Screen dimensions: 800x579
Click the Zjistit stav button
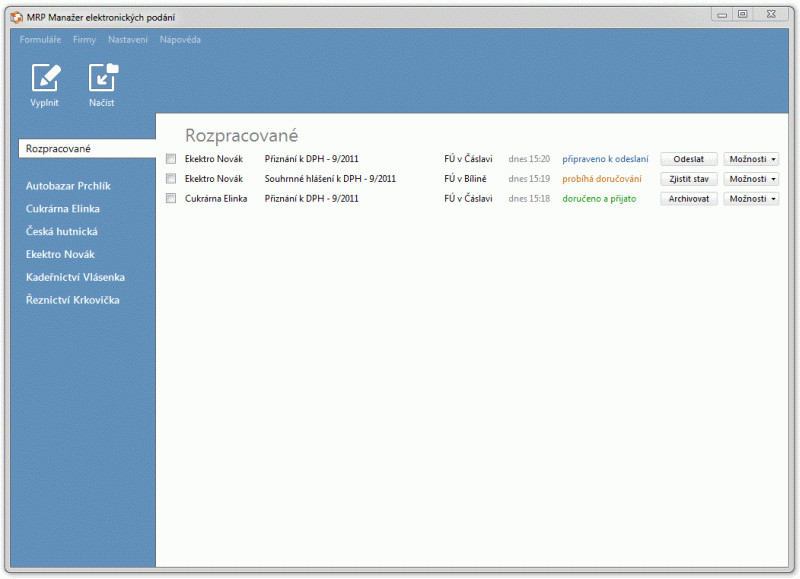click(x=689, y=179)
